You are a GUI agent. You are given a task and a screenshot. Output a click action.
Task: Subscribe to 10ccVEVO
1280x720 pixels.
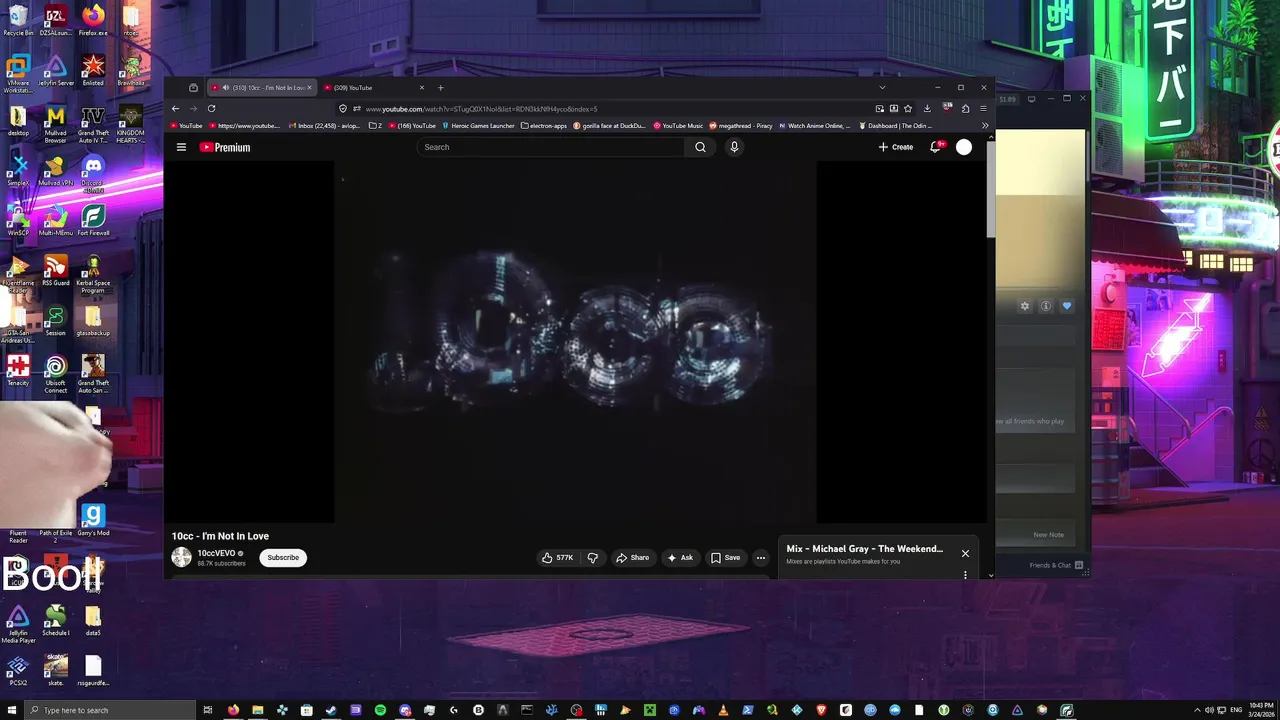283,558
